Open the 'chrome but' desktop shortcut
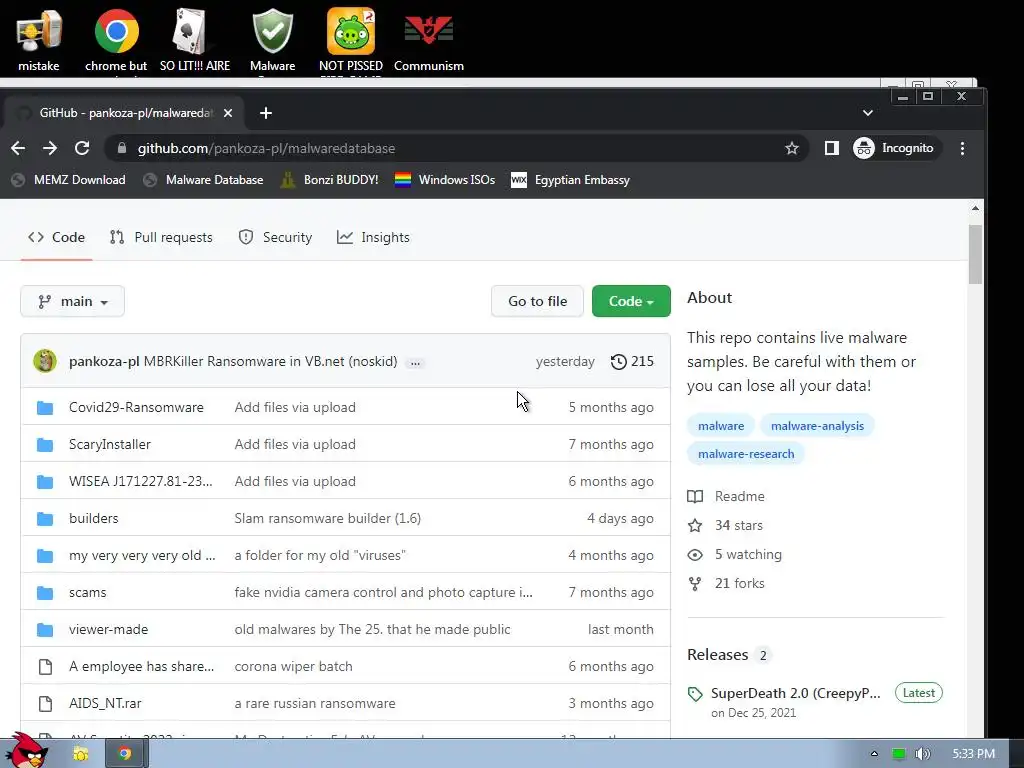Image resolution: width=1024 pixels, height=768 pixels. pyautogui.click(x=116, y=39)
